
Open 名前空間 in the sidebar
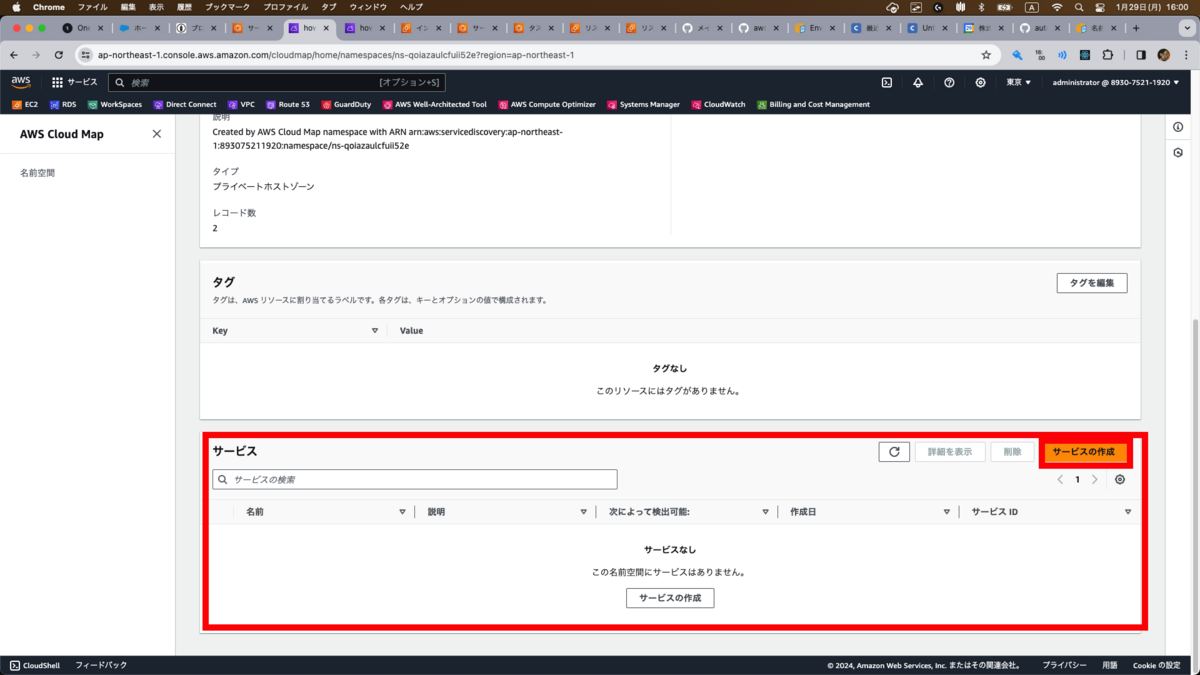click(x=38, y=173)
